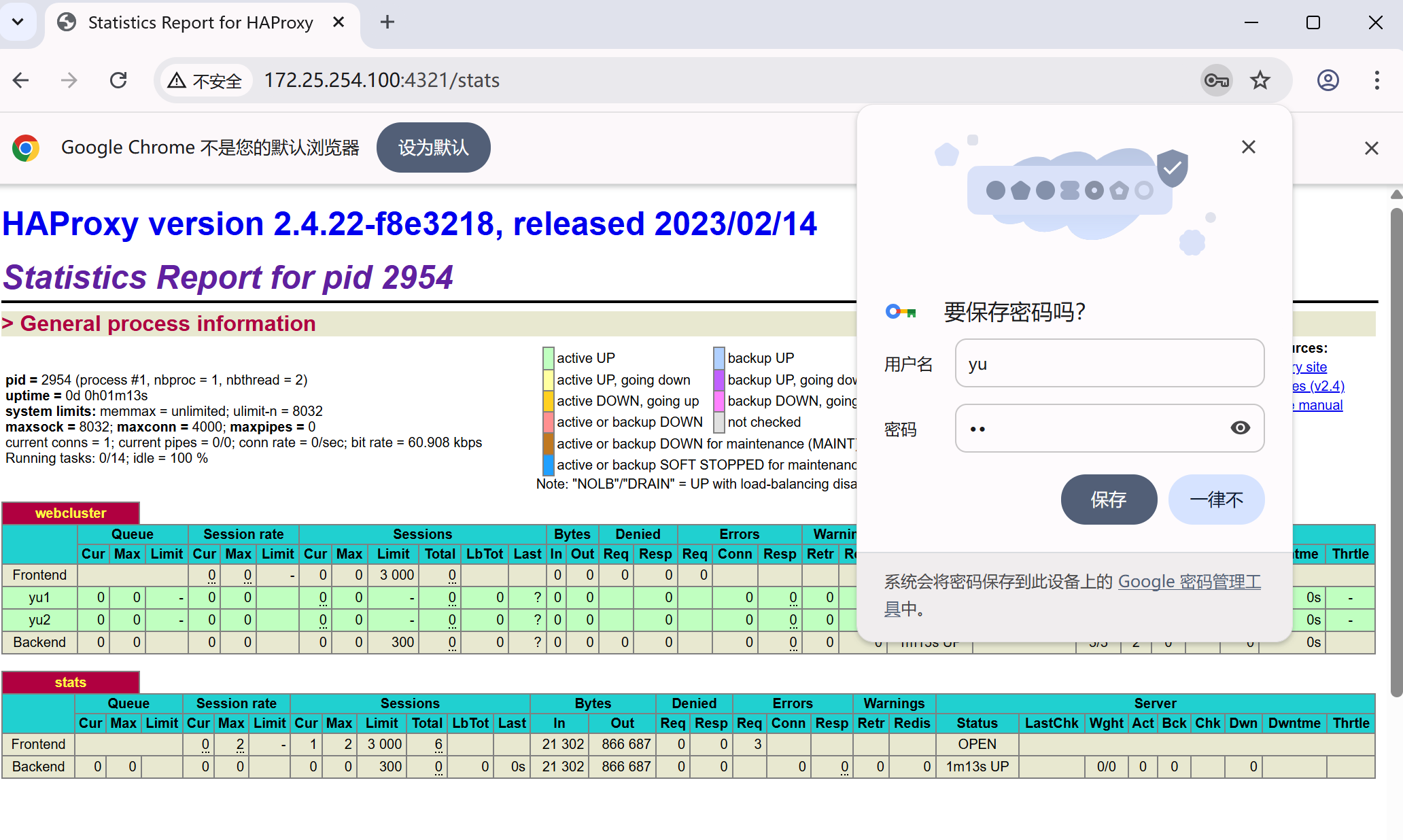Click the 设为默认 set default button
This screenshot has height=840, width=1403.
(433, 147)
